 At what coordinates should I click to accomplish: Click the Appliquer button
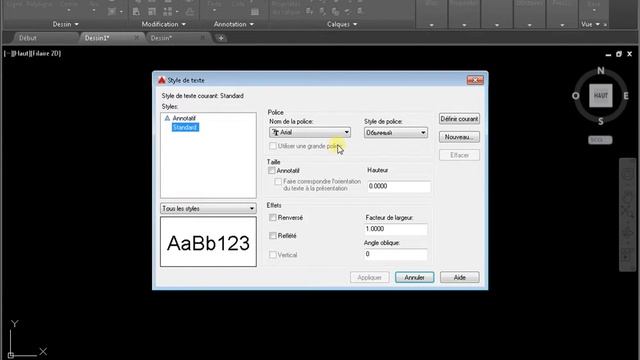pyautogui.click(x=369, y=277)
